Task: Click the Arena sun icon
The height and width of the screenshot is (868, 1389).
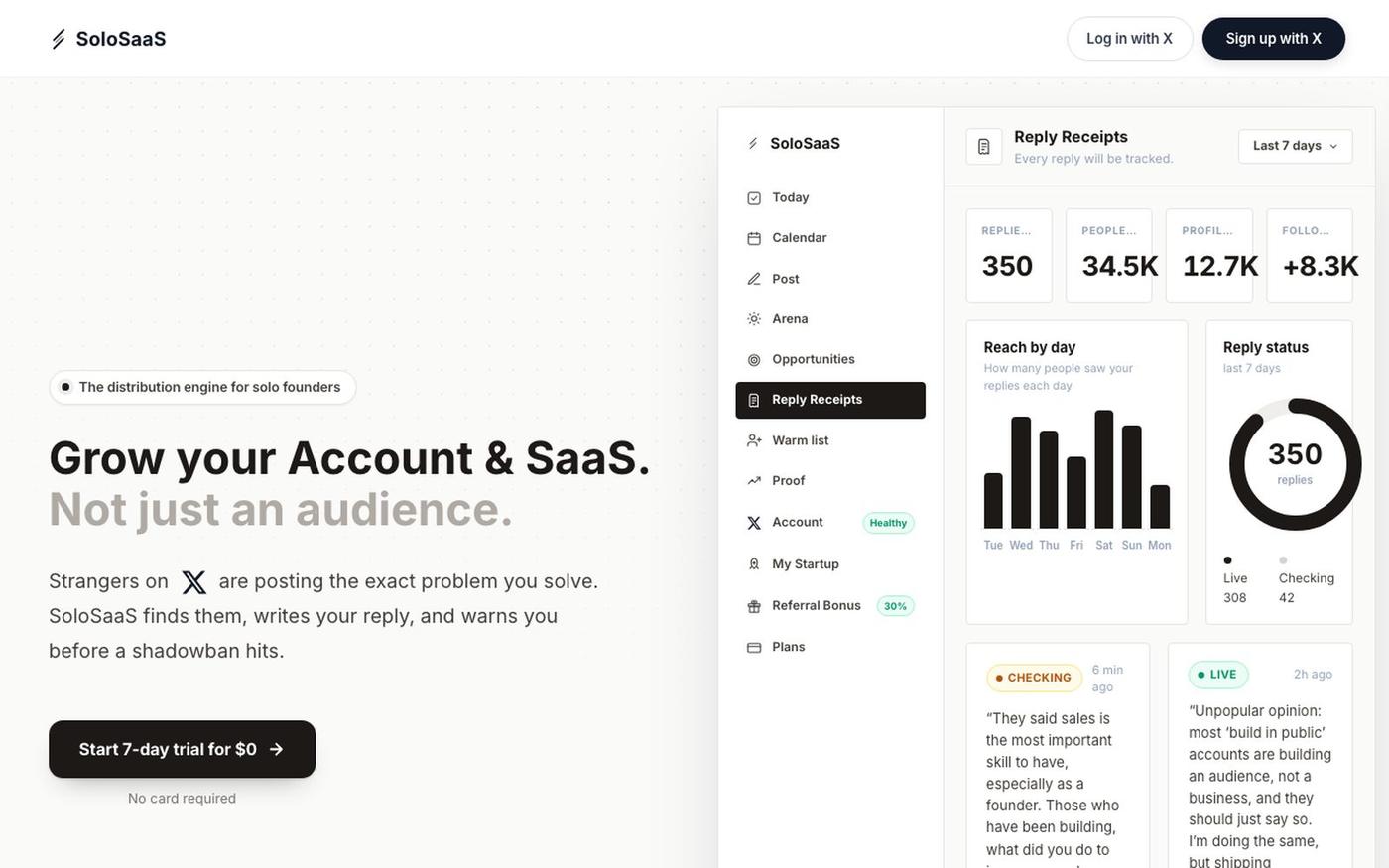Action: click(754, 319)
